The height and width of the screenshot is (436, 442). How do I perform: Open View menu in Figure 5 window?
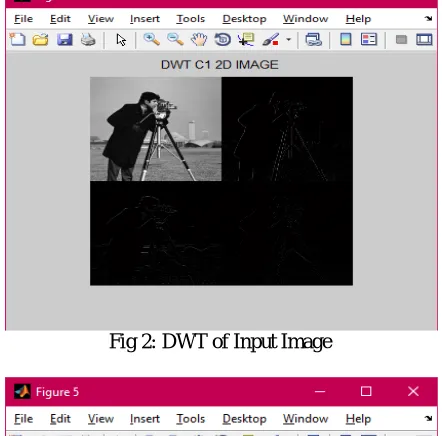[101, 419]
